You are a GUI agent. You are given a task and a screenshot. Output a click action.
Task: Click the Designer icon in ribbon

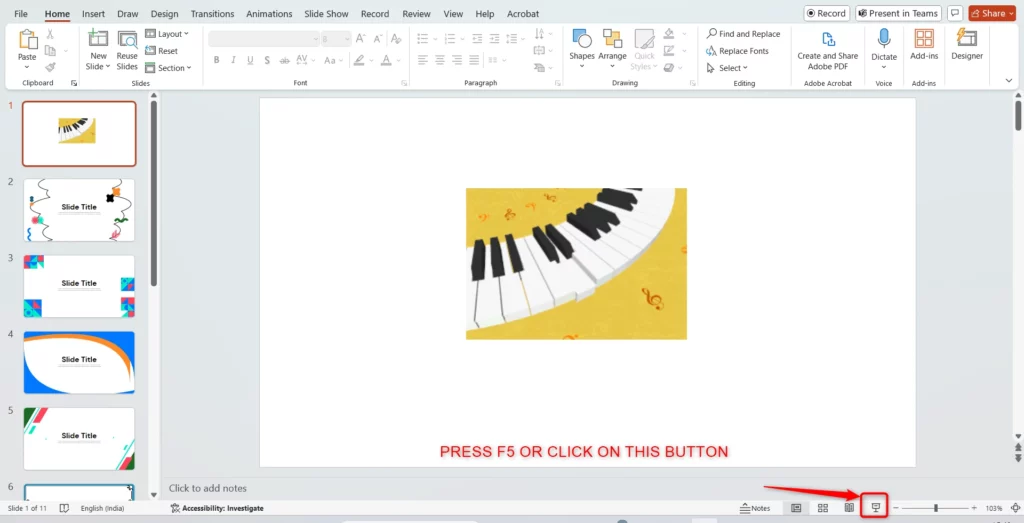coord(966,44)
